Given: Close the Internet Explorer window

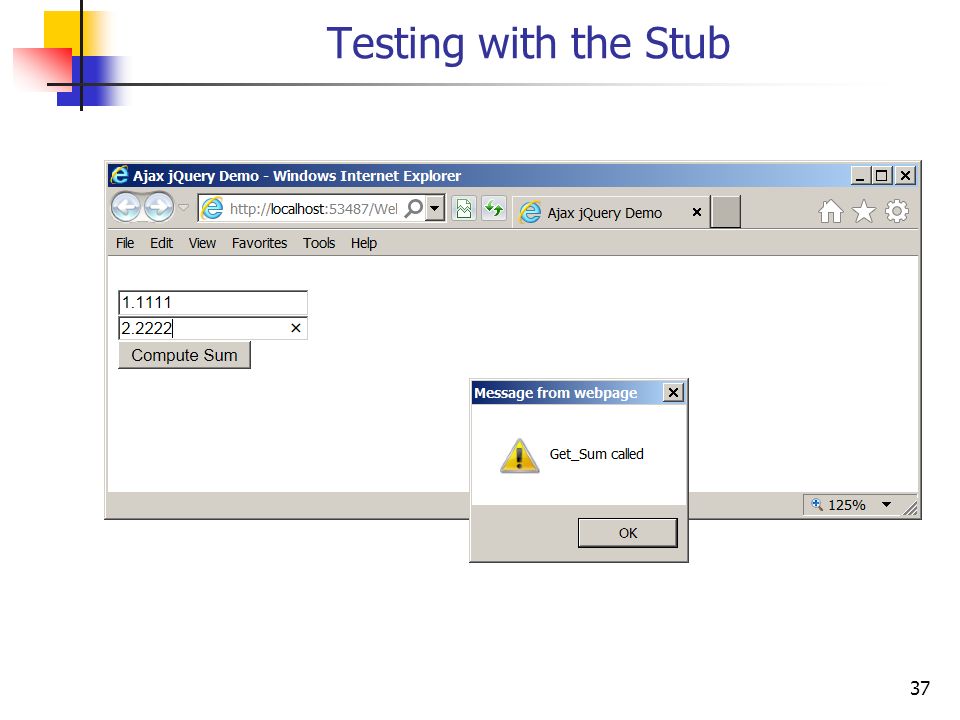Looking at the screenshot, I should 905,176.
